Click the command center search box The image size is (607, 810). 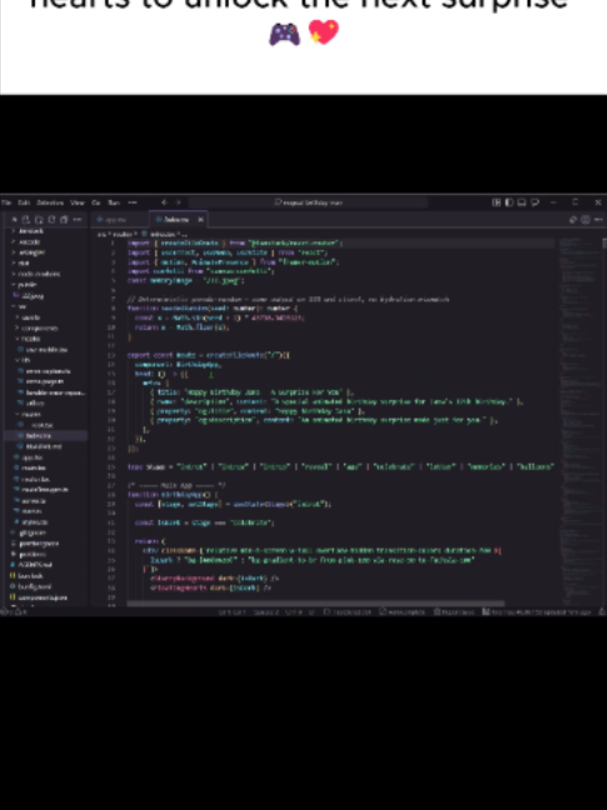(x=308, y=202)
